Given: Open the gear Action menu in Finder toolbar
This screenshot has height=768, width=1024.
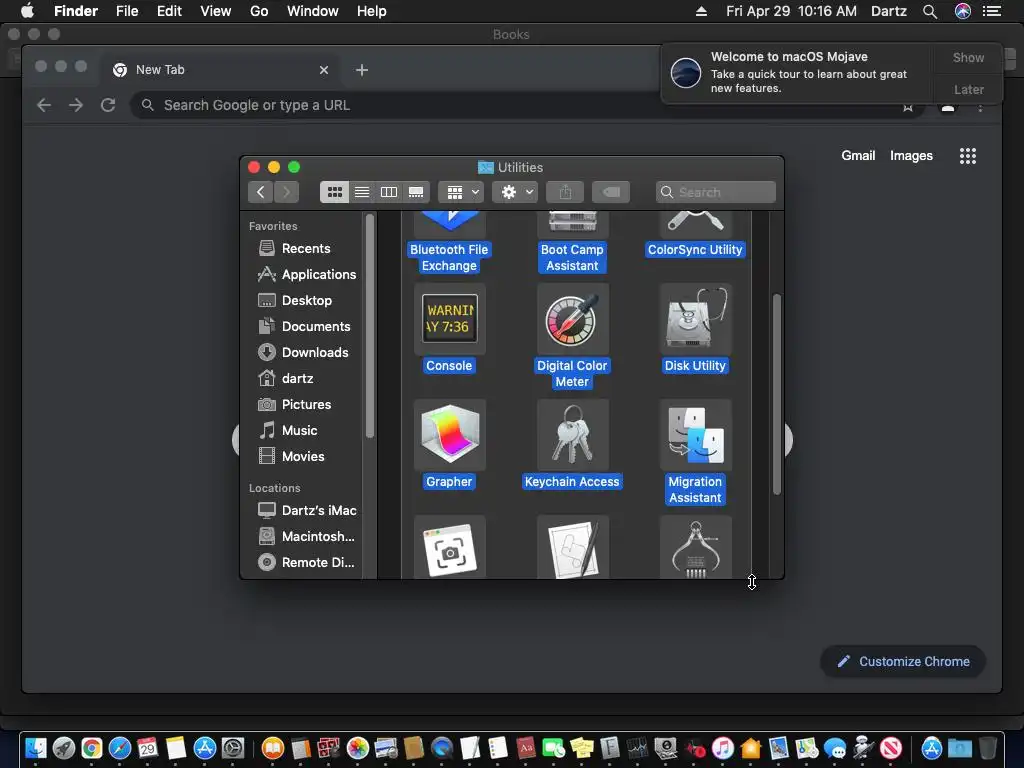Looking at the screenshot, I should [515, 192].
